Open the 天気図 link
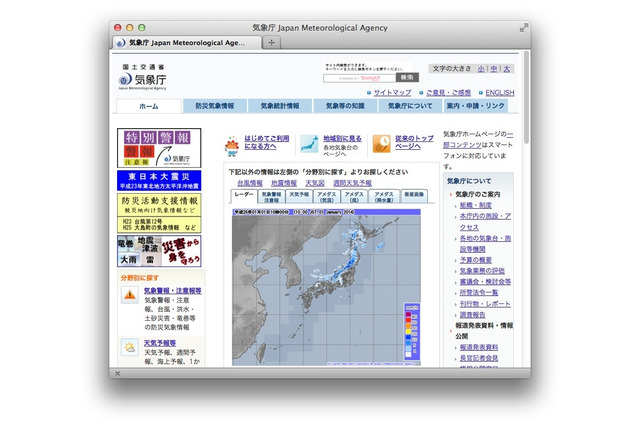 point(315,183)
